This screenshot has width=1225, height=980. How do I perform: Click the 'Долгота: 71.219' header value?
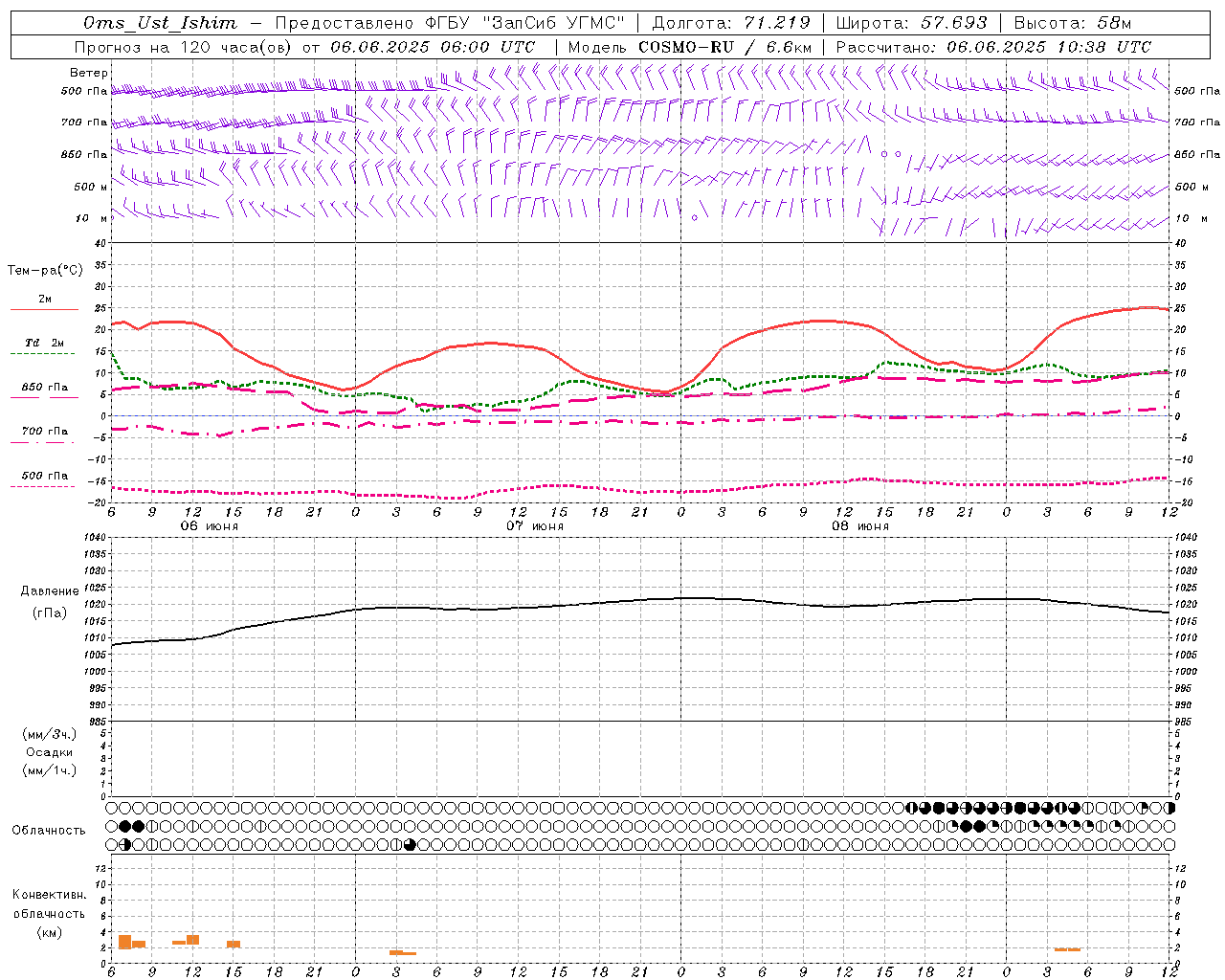[730, 23]
